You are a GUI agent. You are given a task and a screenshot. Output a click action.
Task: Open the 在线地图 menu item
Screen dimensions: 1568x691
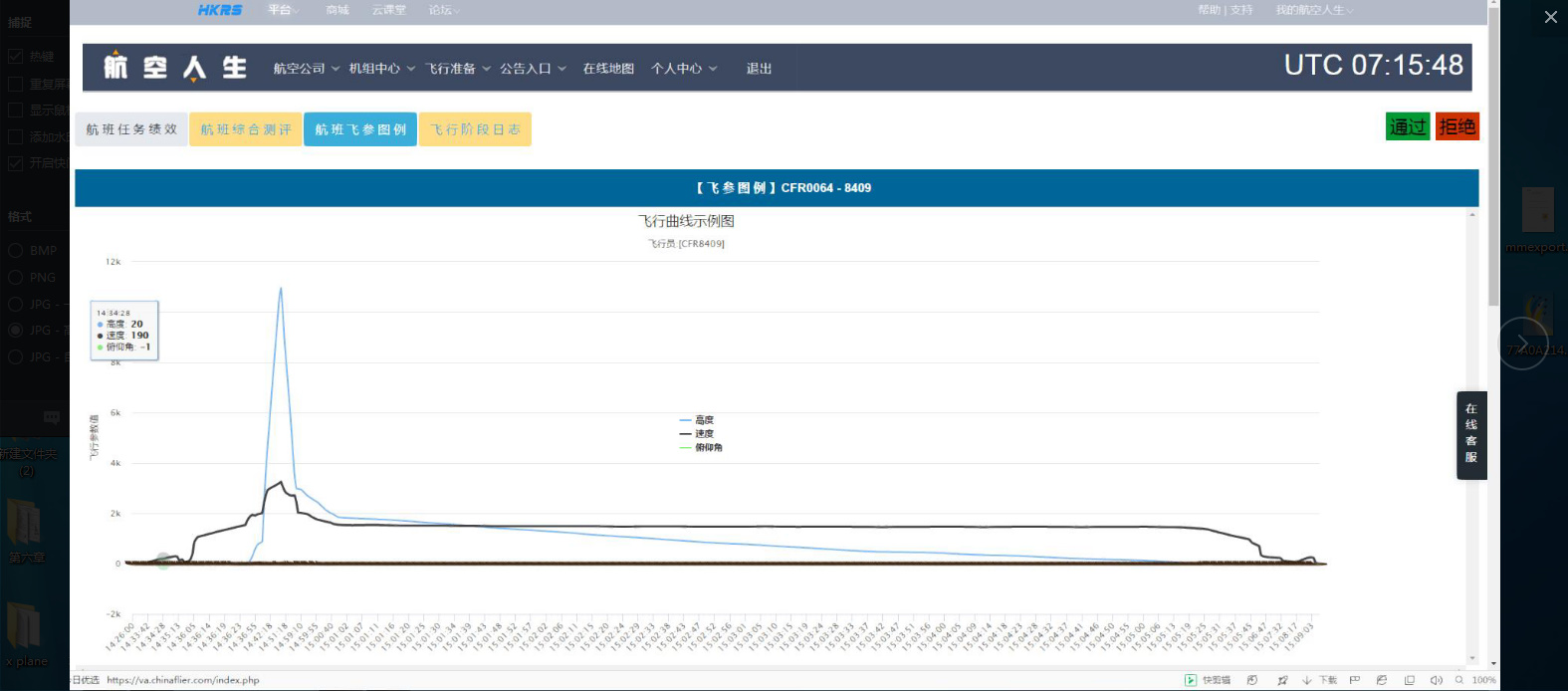point(608,69)
